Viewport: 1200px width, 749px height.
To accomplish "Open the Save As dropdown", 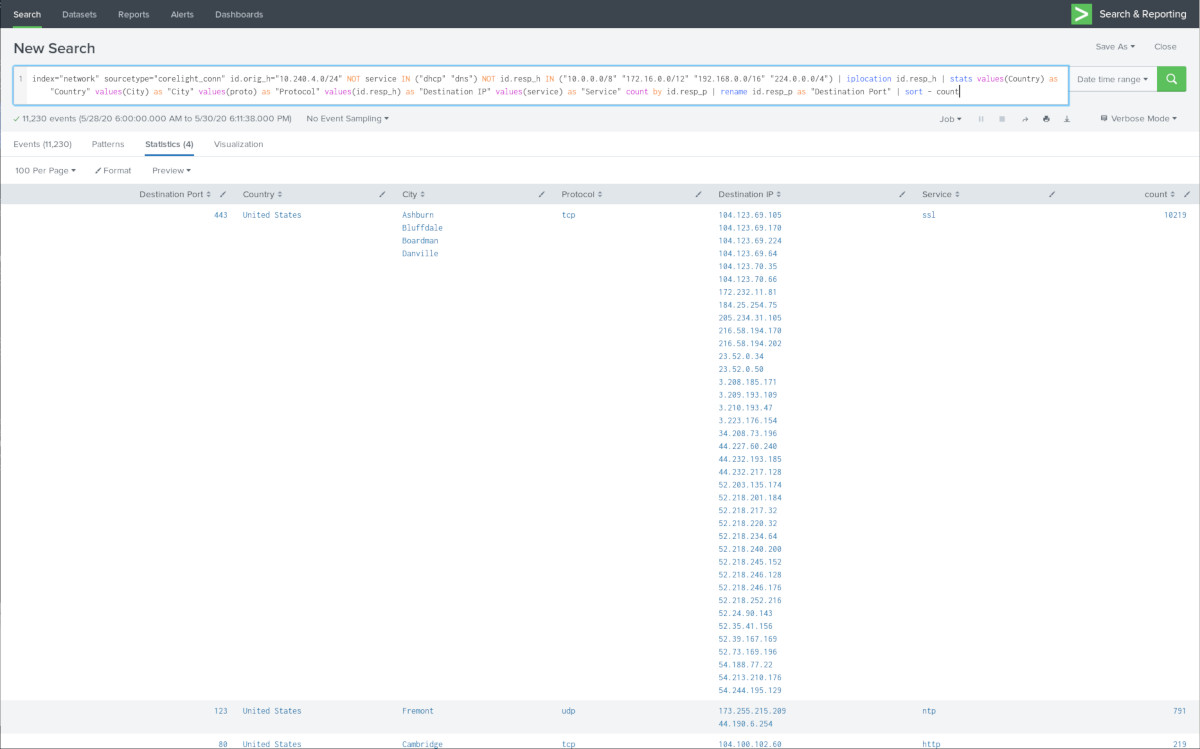I will click(x=1115, y=46).
